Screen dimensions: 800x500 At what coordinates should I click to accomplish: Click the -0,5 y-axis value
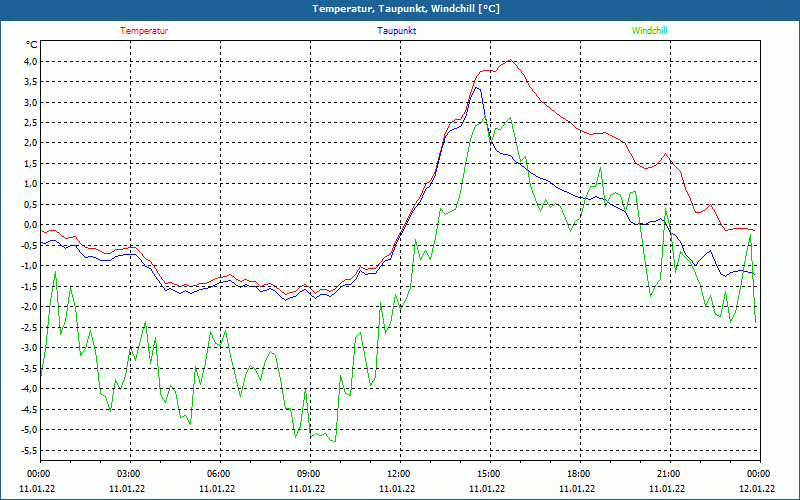coord(29,245)
